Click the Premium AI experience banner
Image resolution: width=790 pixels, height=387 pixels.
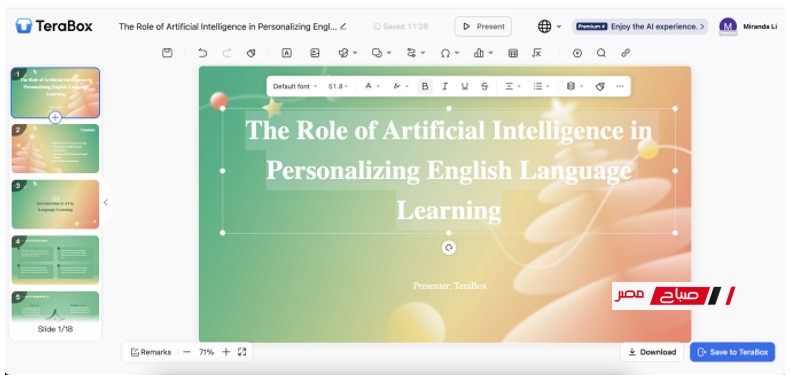(x=640, y=26)
